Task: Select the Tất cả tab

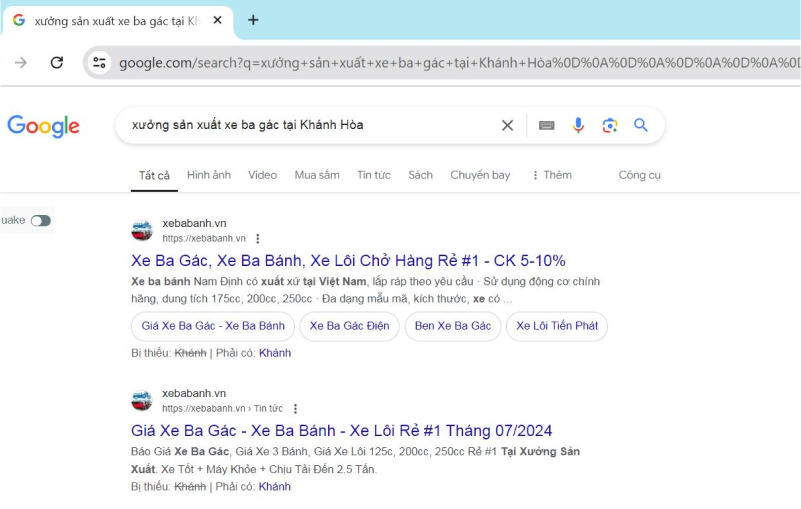Action: click(x=154, y=175)
